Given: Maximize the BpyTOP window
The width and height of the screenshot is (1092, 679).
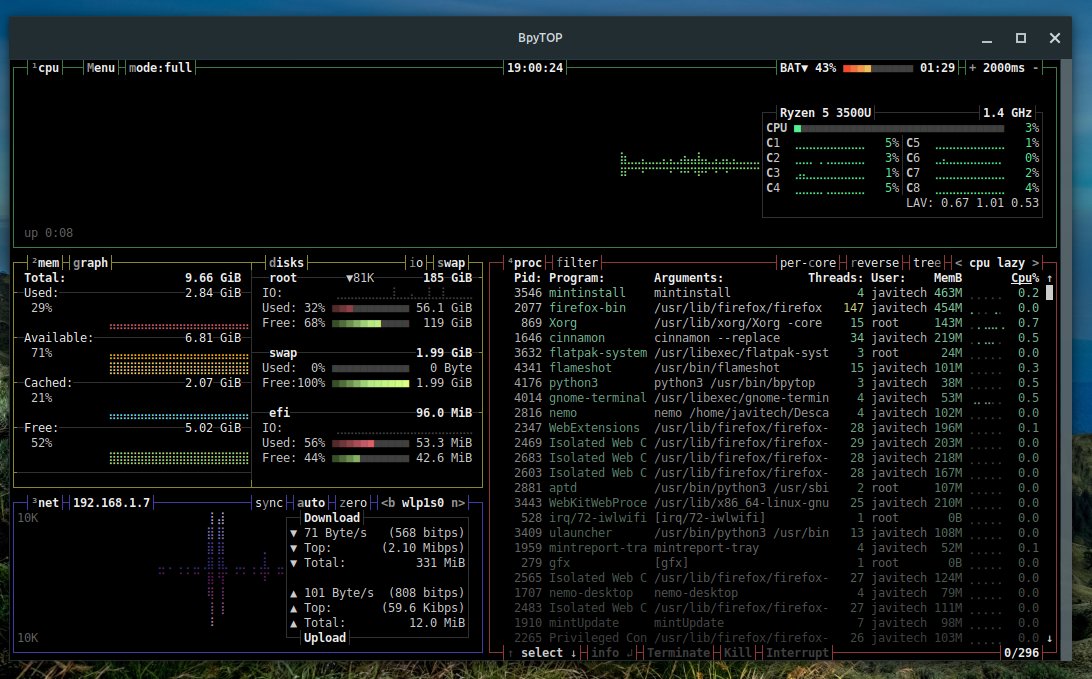Looking at the screenshot, I should coord(1021,38).
